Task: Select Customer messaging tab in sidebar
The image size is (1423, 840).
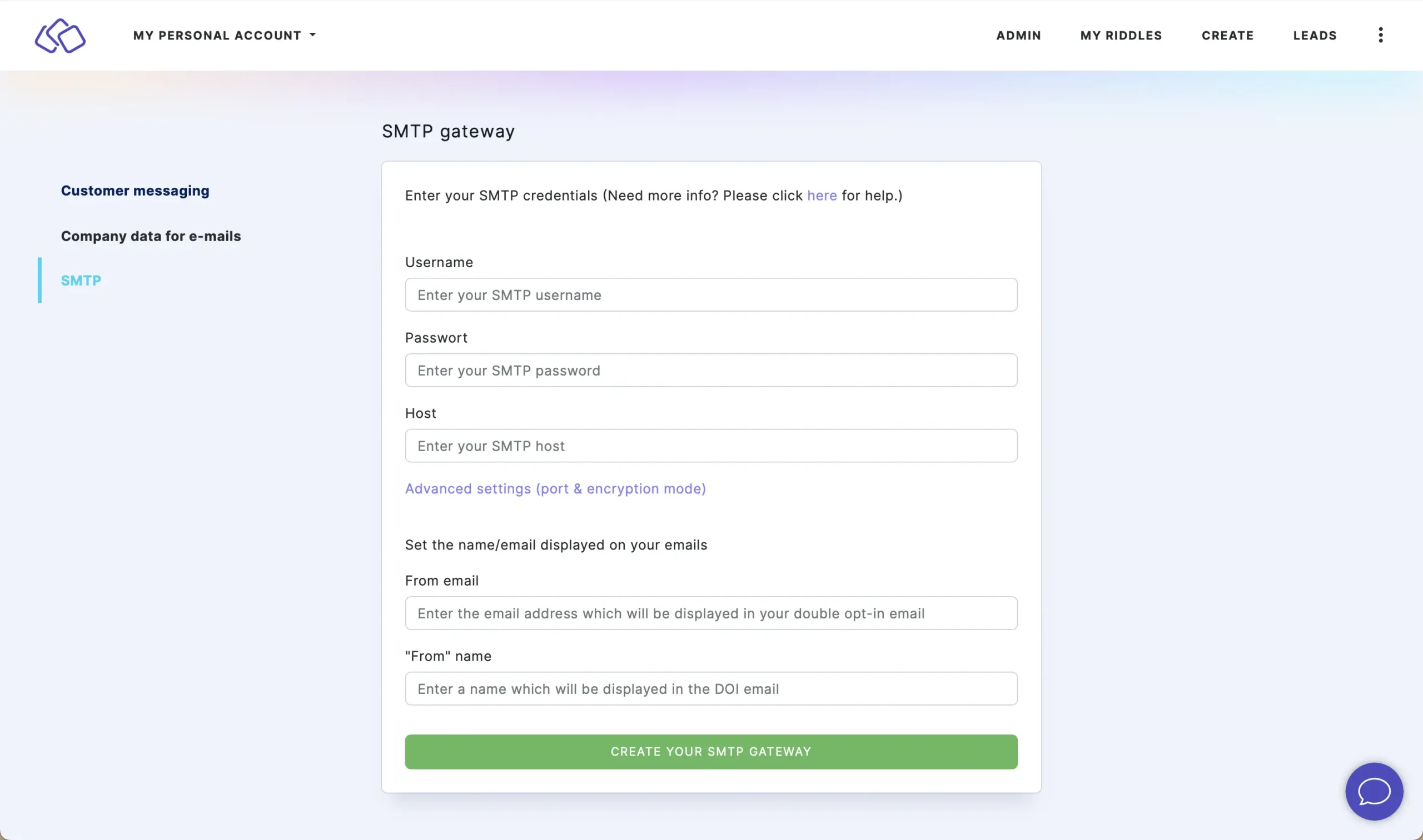Action: click(135, 190)
